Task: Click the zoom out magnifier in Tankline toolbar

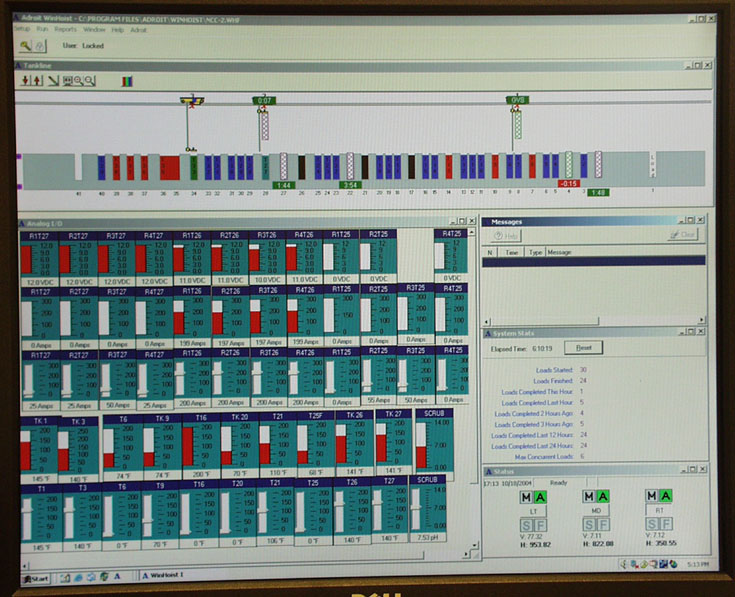Action: coord(90,80)
